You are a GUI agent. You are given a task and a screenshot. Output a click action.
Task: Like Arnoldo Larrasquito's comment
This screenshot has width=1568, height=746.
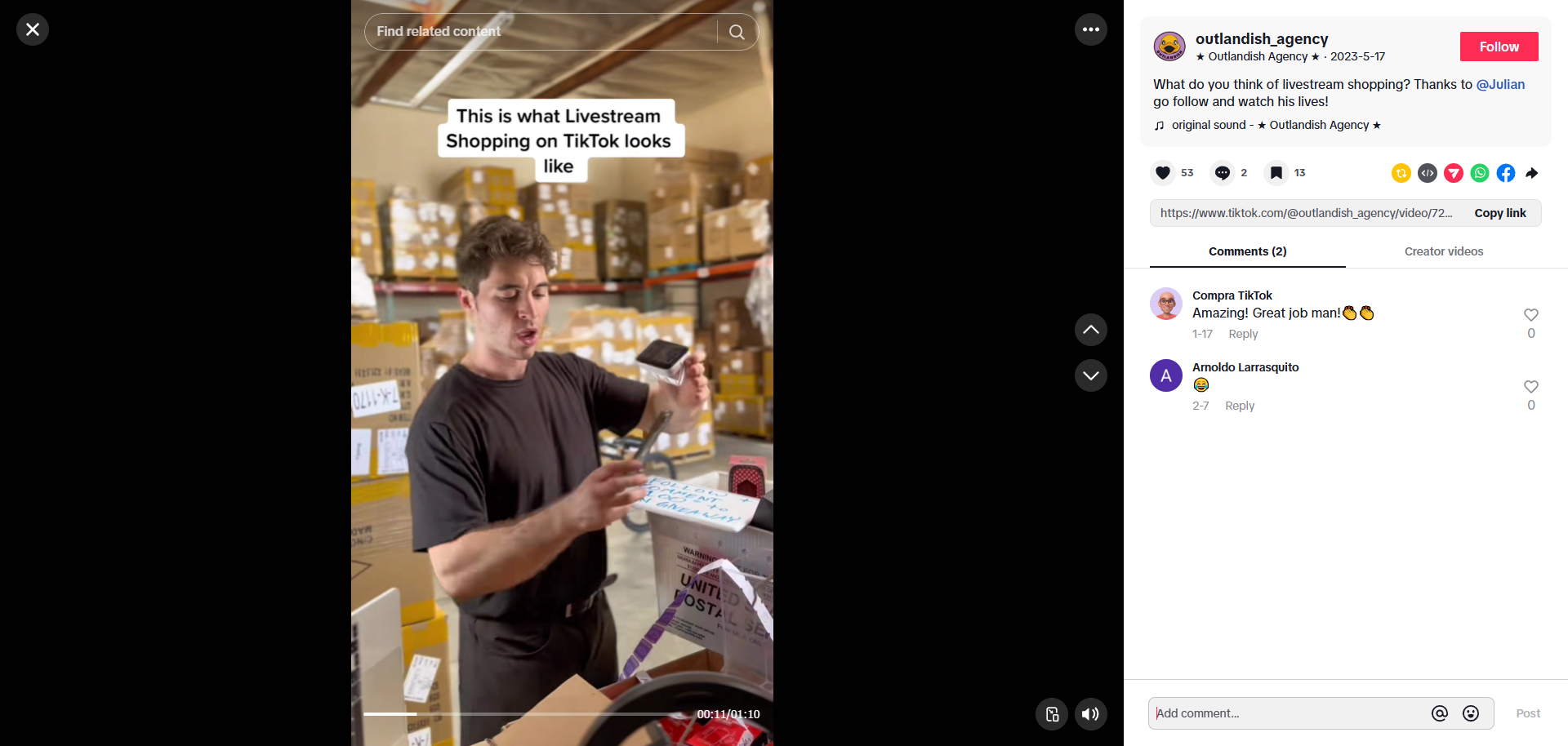(x=1531, y=387)
